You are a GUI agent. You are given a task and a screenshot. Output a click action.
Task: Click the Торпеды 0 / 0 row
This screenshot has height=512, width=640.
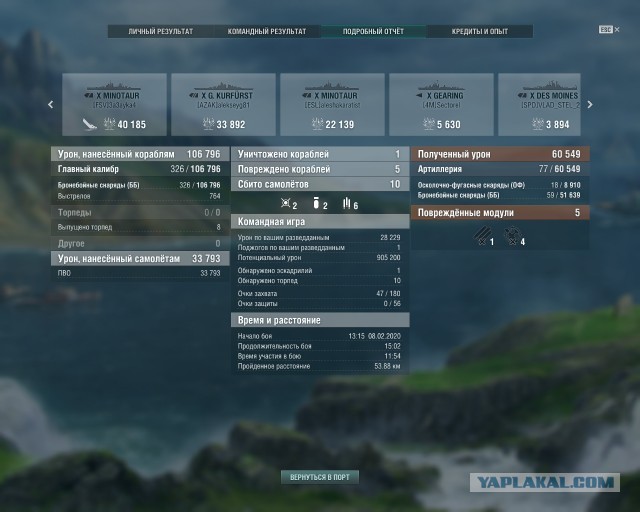[140, 213]
